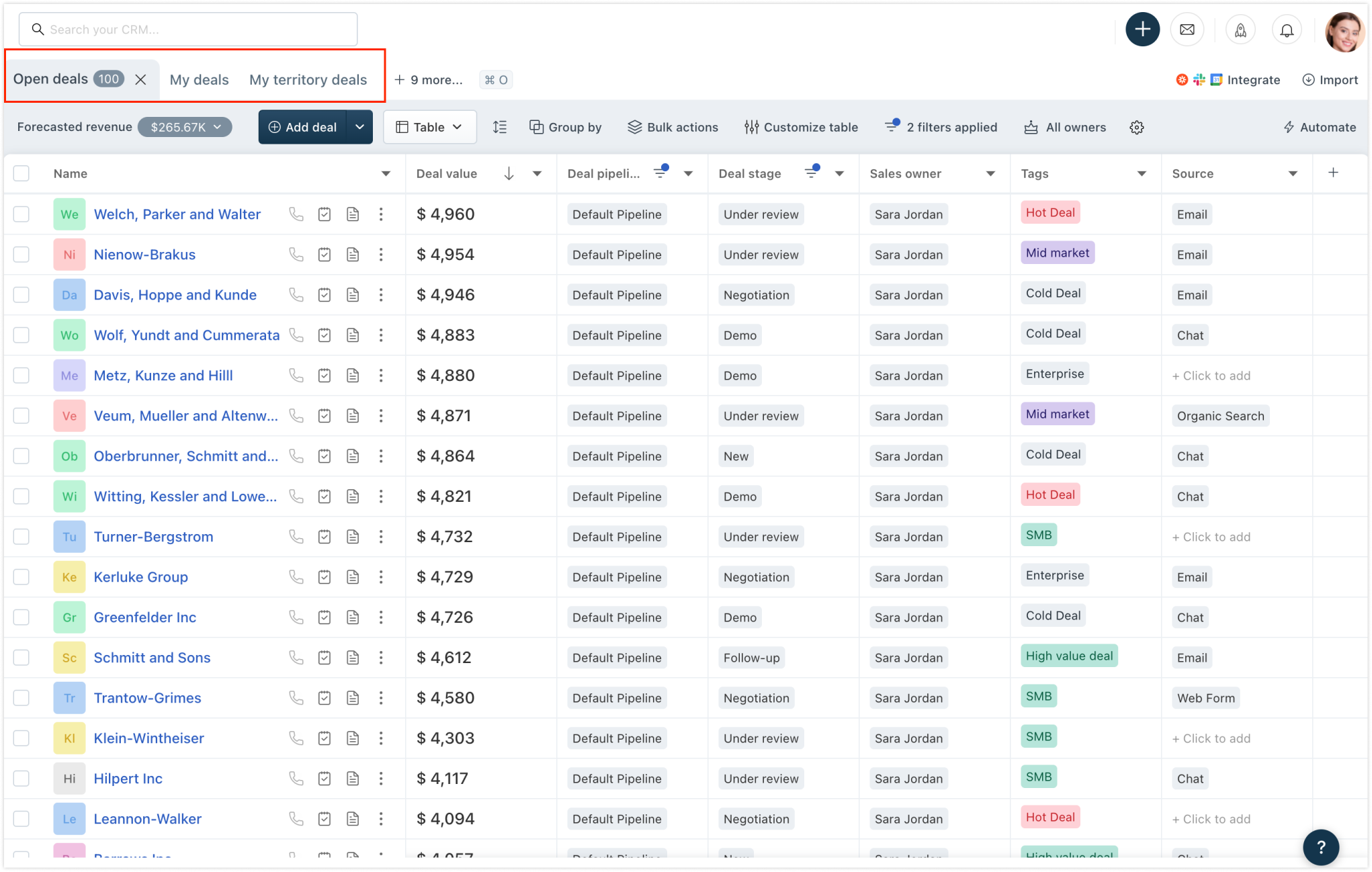Switch to the My deals tab

(199, 79)
